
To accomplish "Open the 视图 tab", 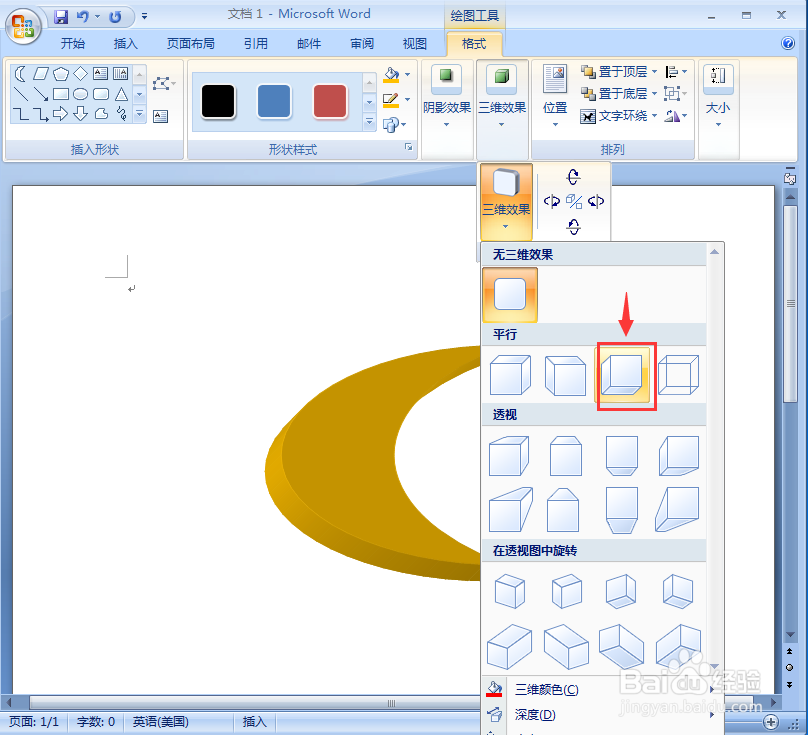I will (415, 44).
